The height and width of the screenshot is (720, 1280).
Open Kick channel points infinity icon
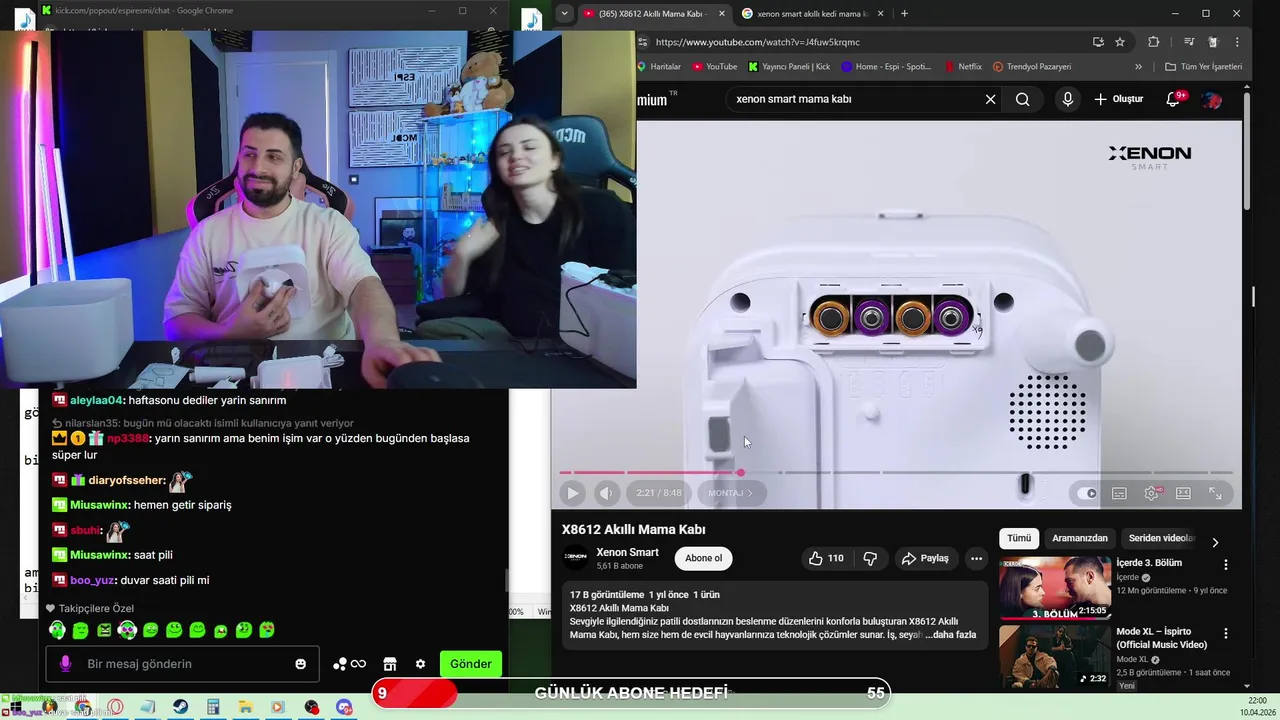tap(350, 664)
